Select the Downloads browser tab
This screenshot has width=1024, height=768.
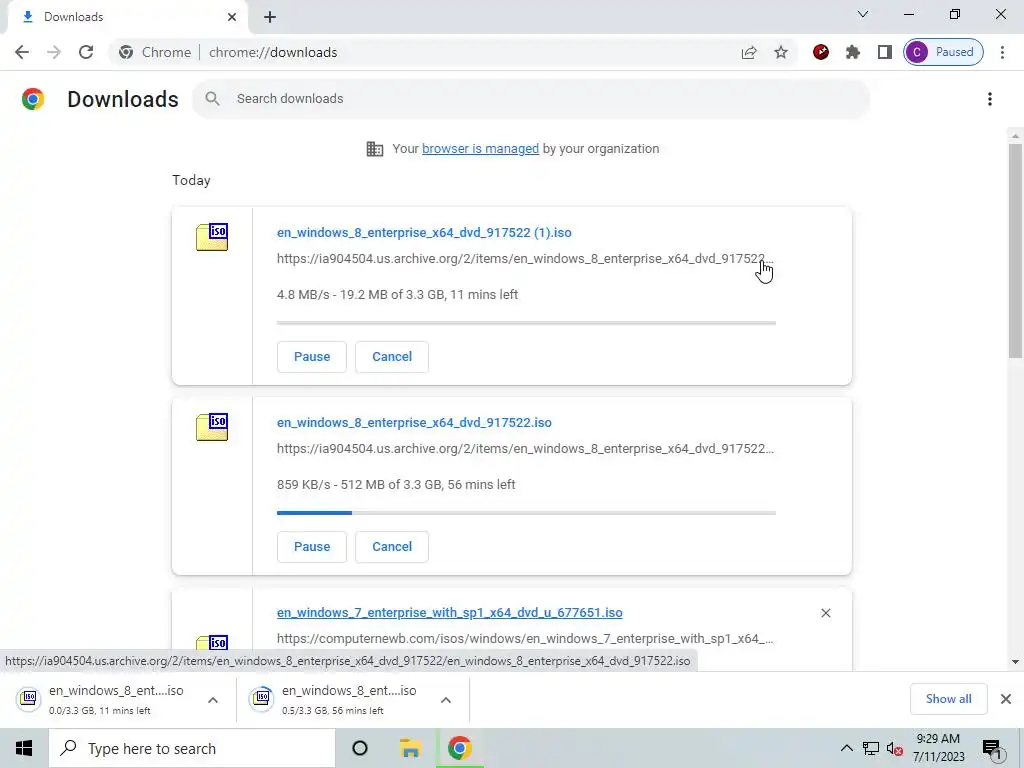(x=127, y=17)
